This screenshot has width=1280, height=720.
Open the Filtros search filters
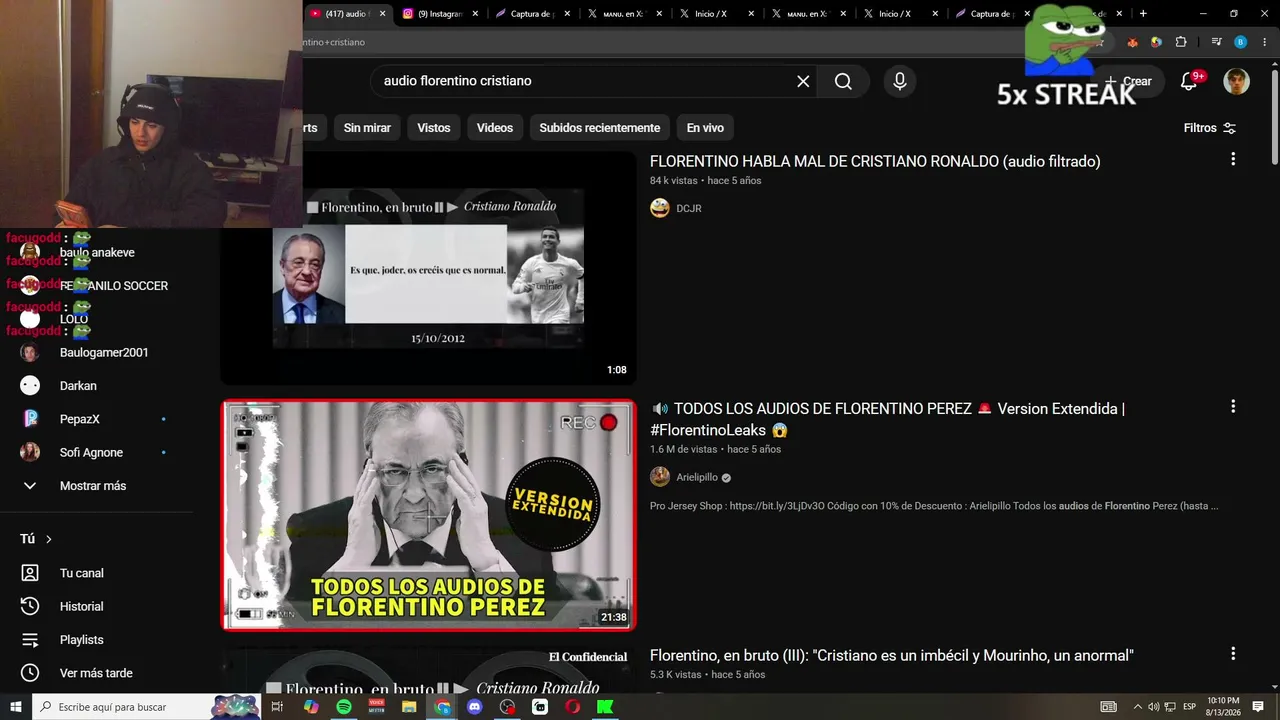(x=1210, y=128)
